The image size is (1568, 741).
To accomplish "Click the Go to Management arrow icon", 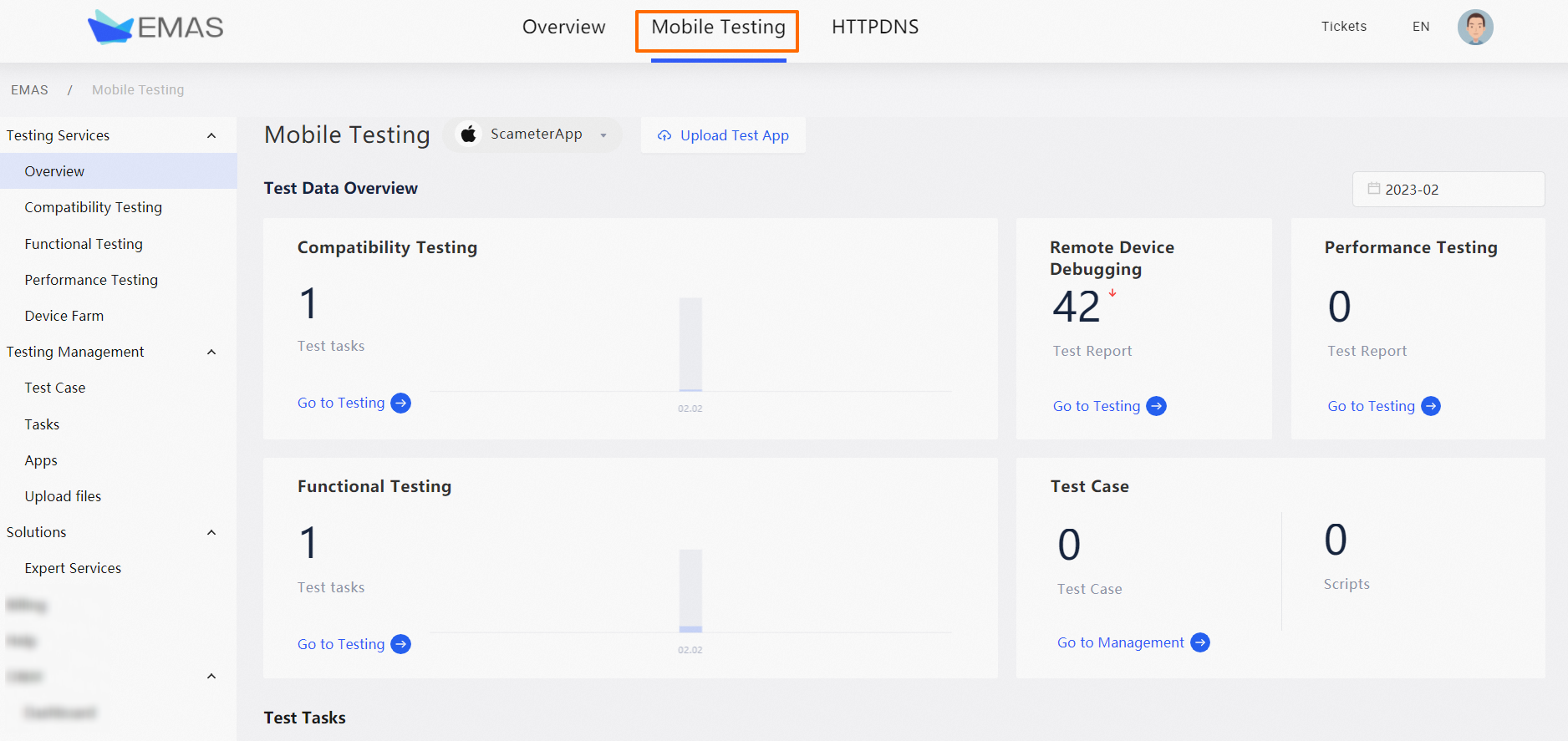I will pyautogui.click(x=1200, y=643).
